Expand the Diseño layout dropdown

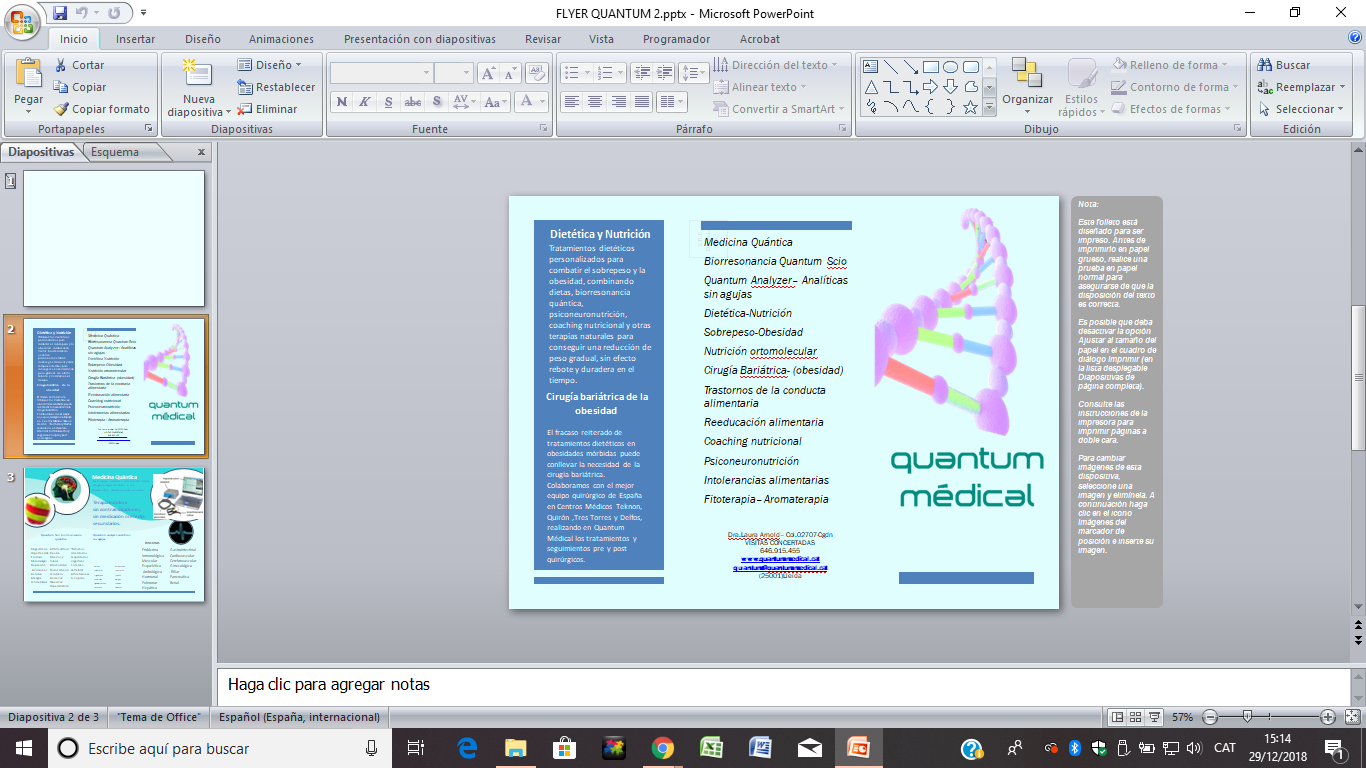point(270,65)
